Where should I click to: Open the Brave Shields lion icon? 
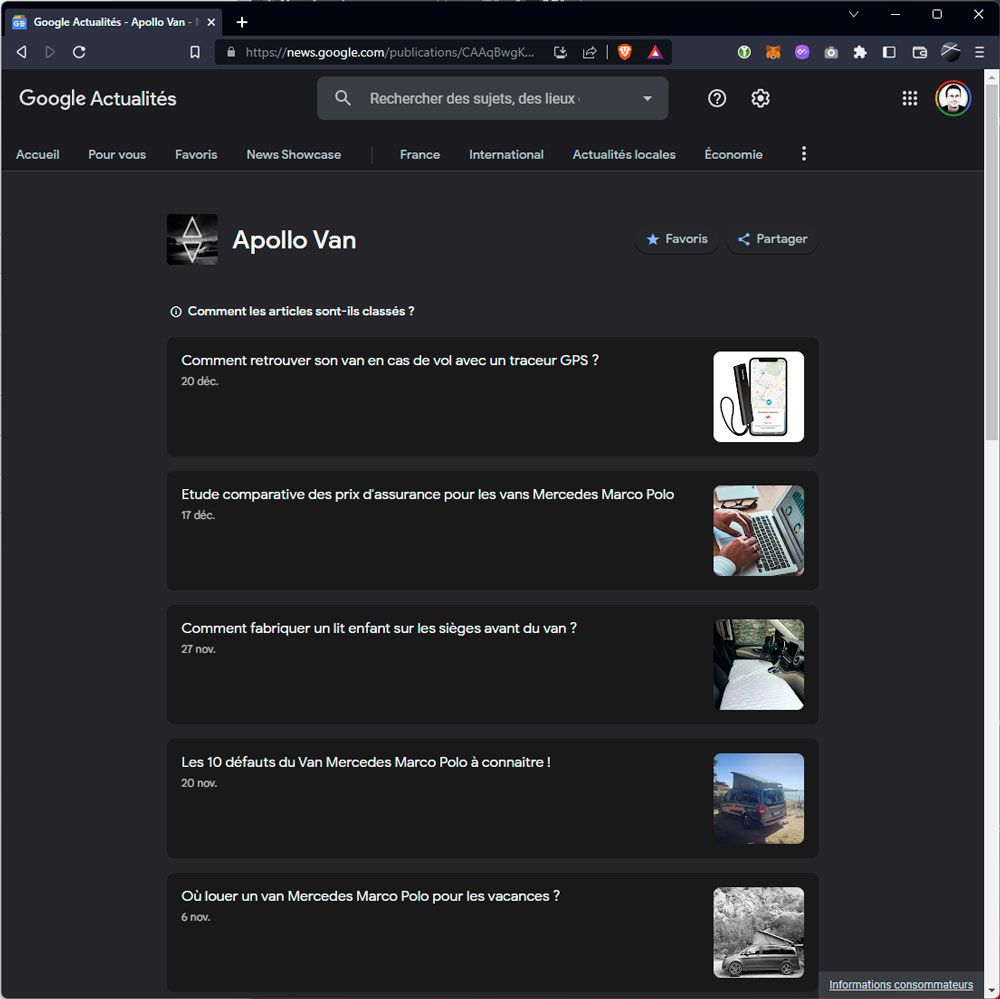coord(625,52)
